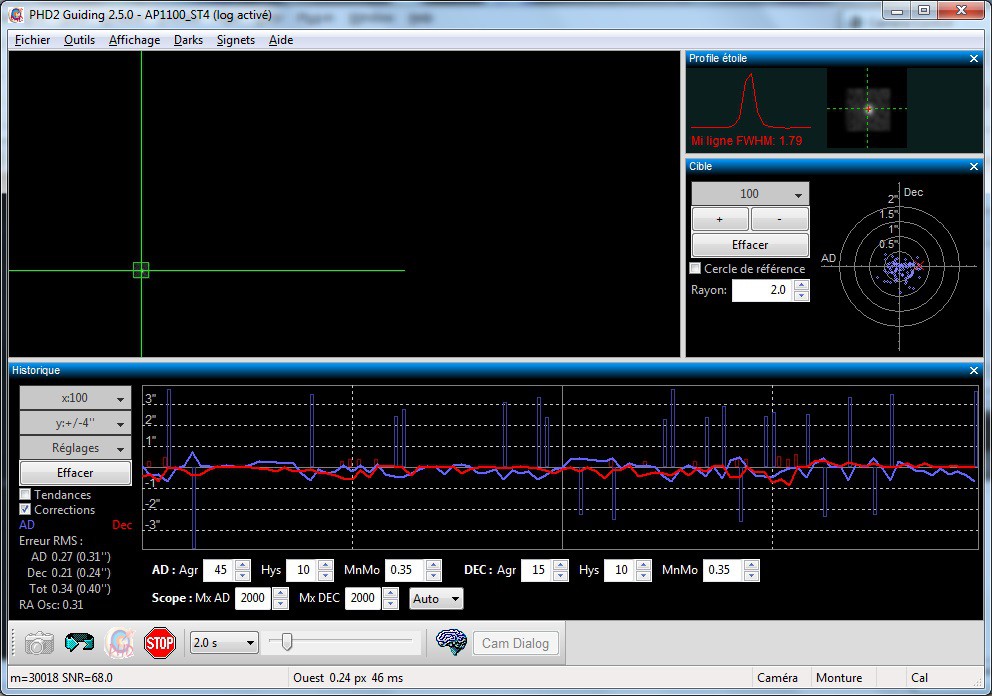Viewport: 992px width, 696px height.
Task: Click the DEC Hys value field
Action: 621,570
